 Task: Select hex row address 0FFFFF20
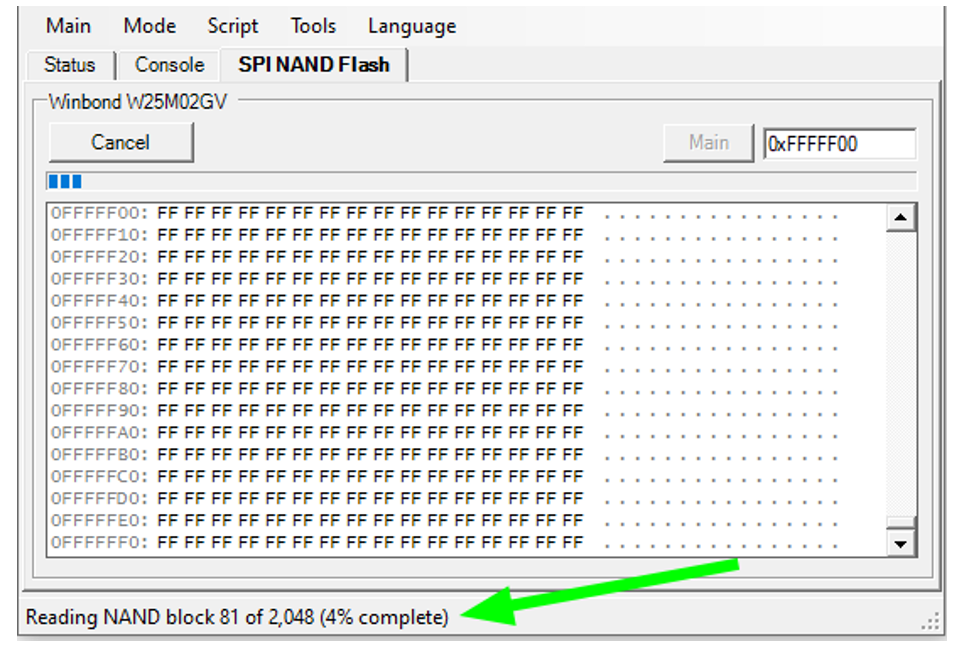pyautogui.click(x=99, y=257)
